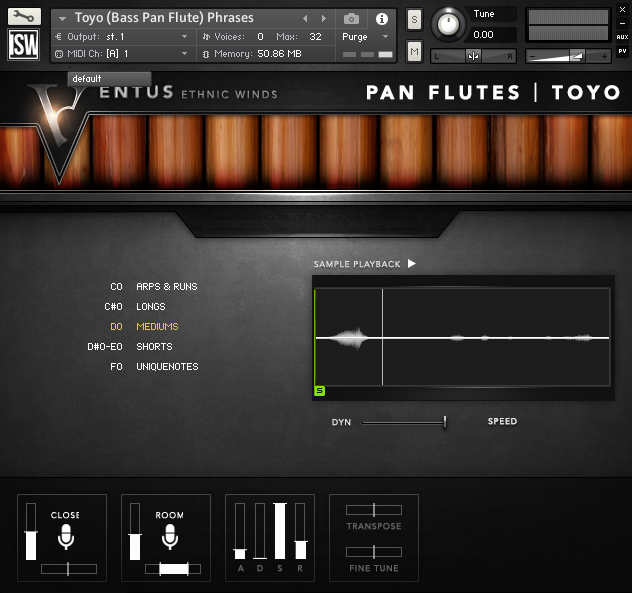Image resolution: width=632 pixels, height=593 pixels.
Task: Go to next instrument with right arrow
Action: (x=323, y=19)
